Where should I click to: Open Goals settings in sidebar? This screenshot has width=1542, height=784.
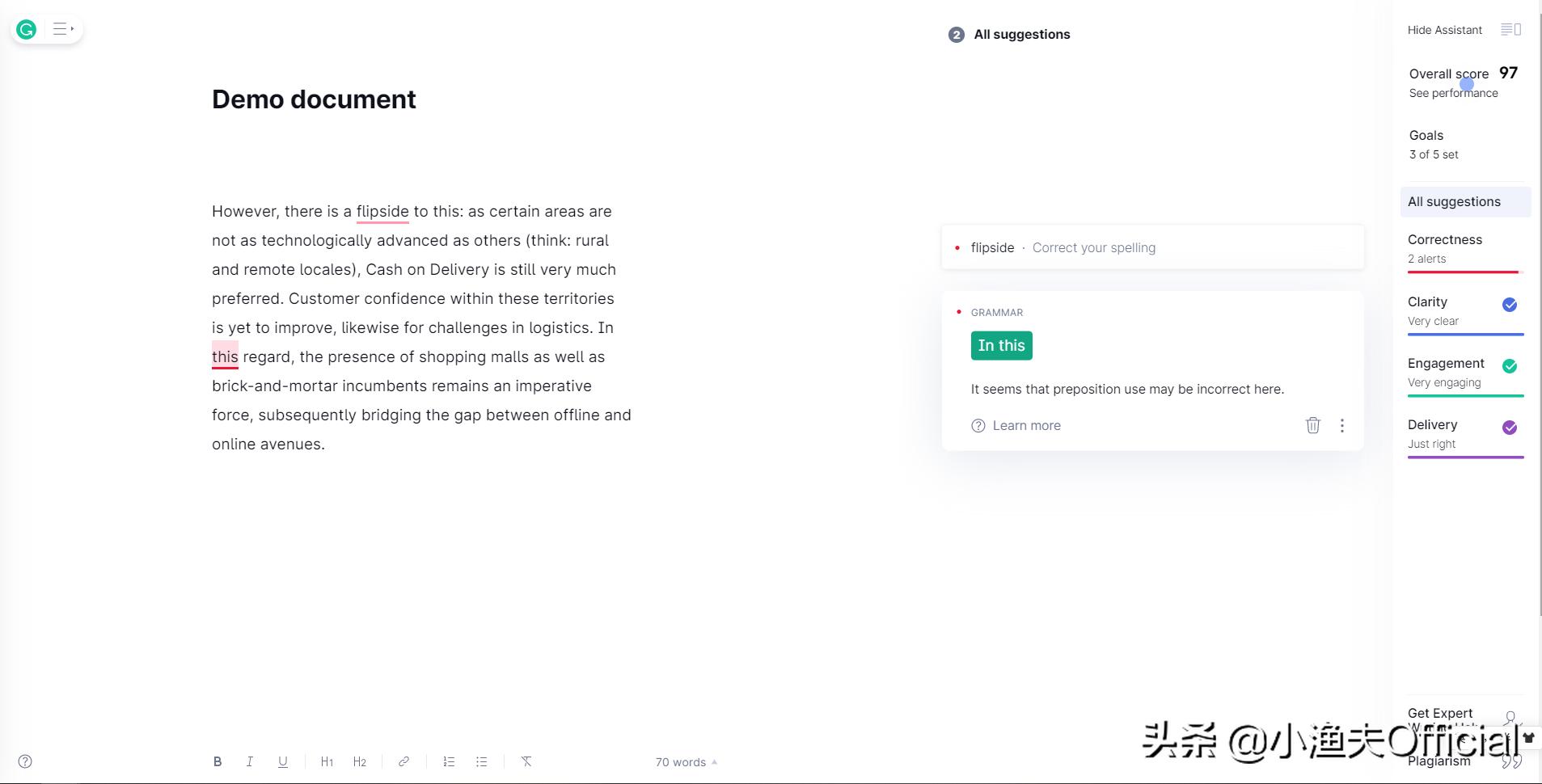click(x=1434, y=144)
